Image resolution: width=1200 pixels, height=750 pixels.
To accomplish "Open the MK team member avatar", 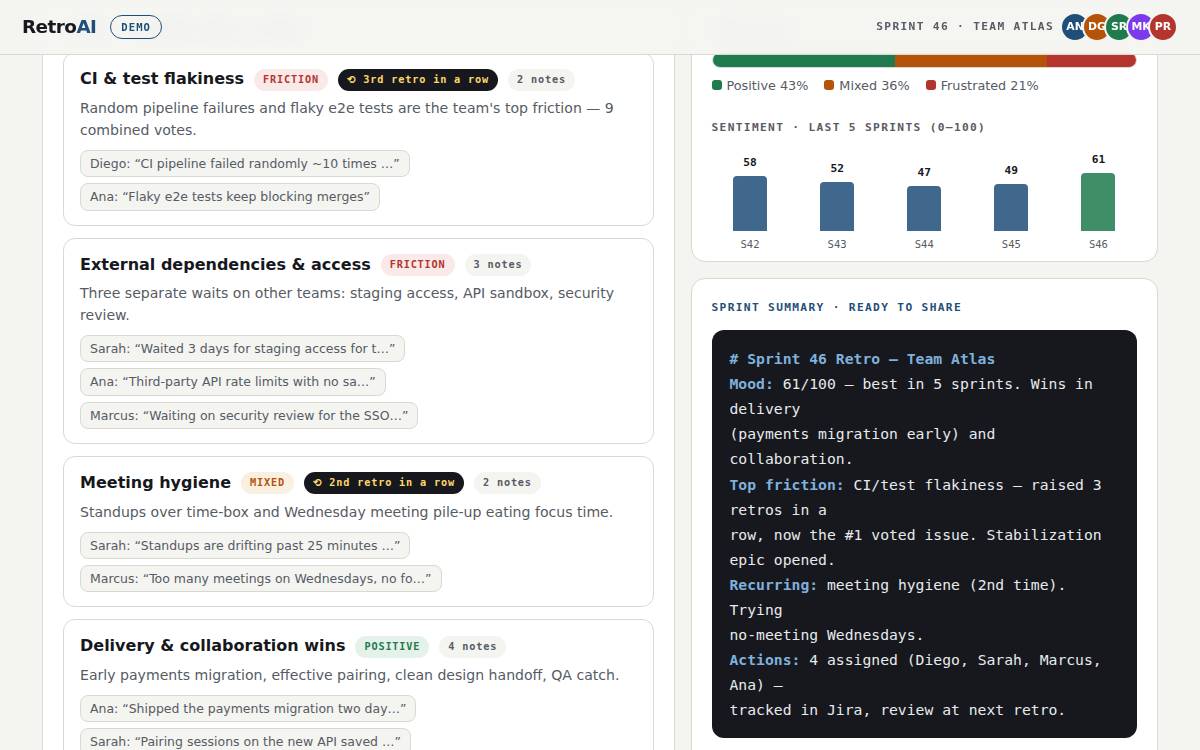I will [x=1141, y=27].
